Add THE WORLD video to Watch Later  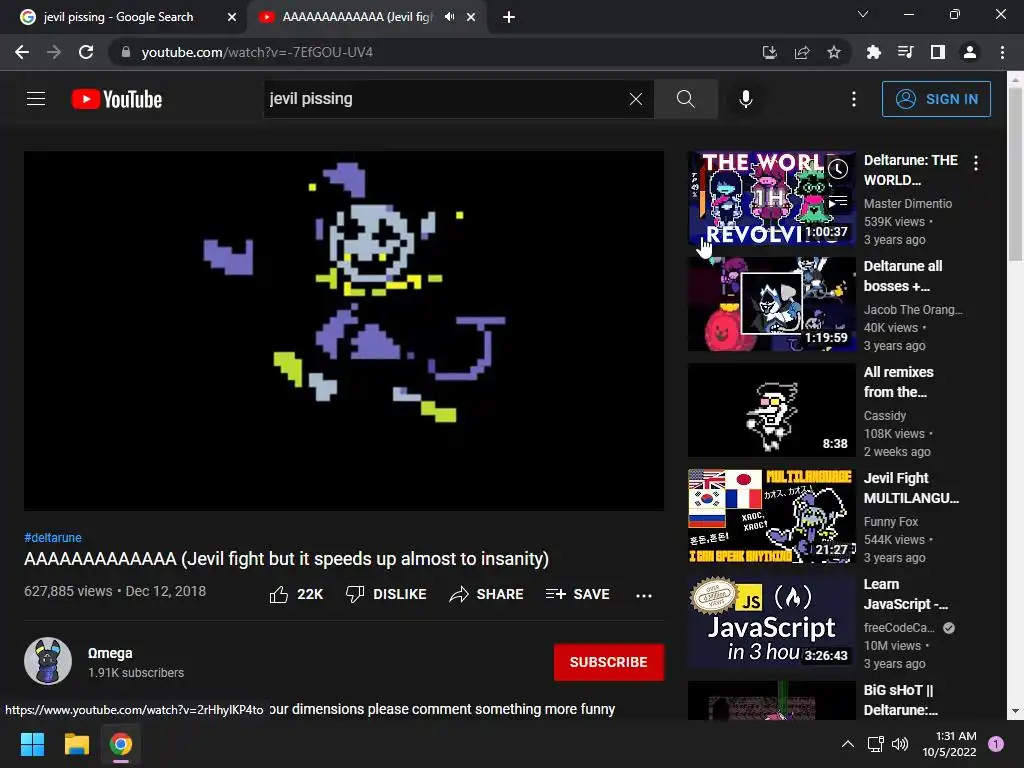838,169
